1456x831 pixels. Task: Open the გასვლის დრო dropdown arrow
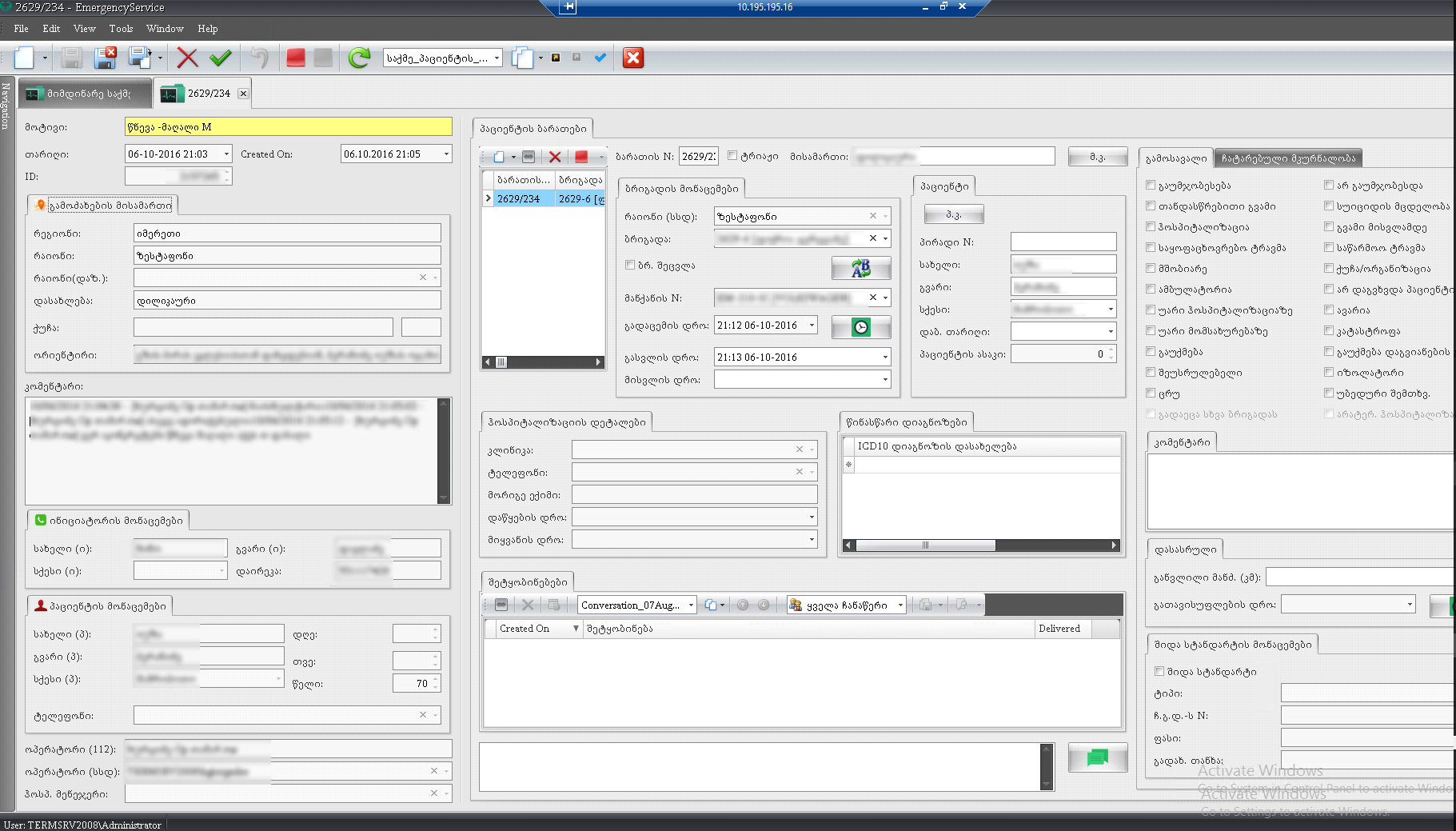click(x=885, y=357)
